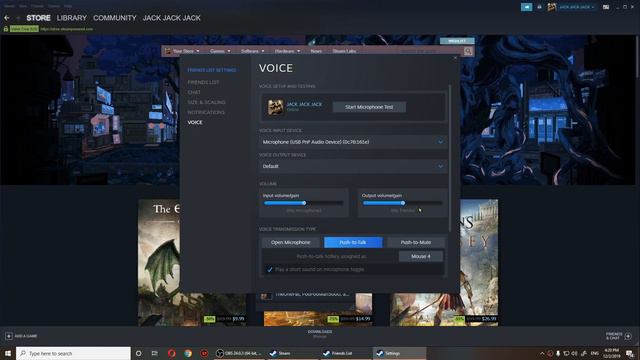Click JACK JACK JACK avatar in voice setup
640x360 pixels.
(276, 107)
